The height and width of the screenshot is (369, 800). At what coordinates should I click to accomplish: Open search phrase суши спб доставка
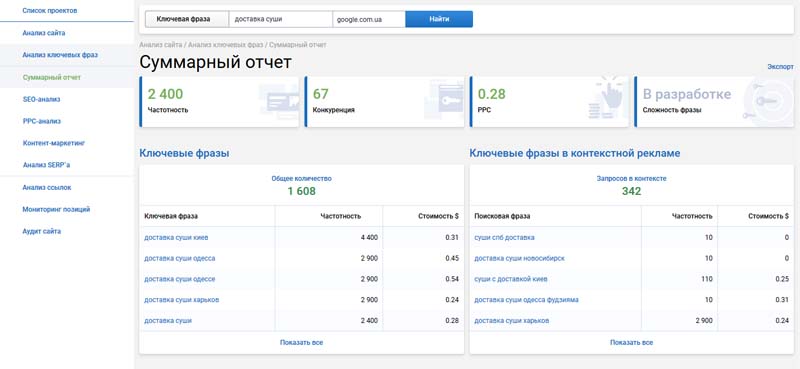pos(505,238)
